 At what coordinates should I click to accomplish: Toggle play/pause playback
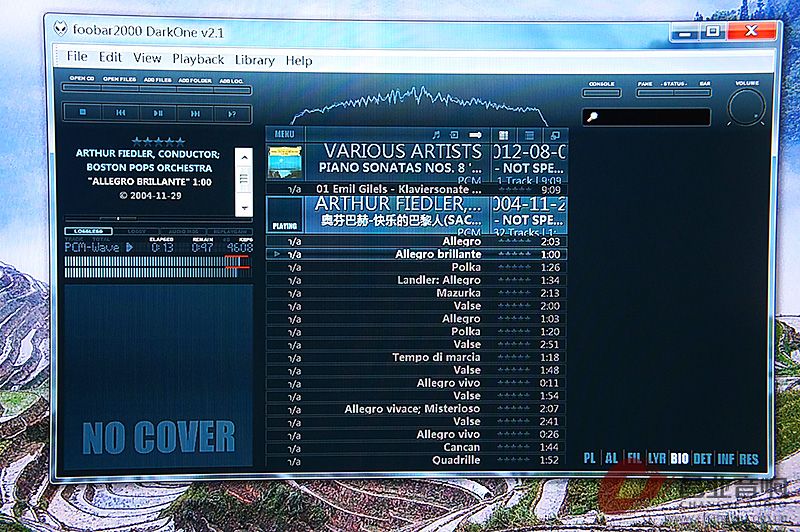(x=158, y=113)
